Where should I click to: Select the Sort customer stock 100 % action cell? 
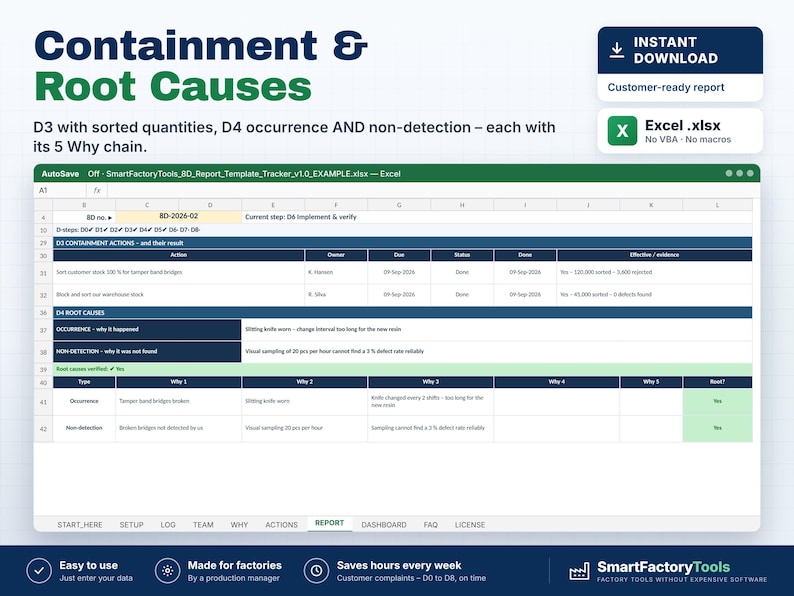(x=179, y=272)
